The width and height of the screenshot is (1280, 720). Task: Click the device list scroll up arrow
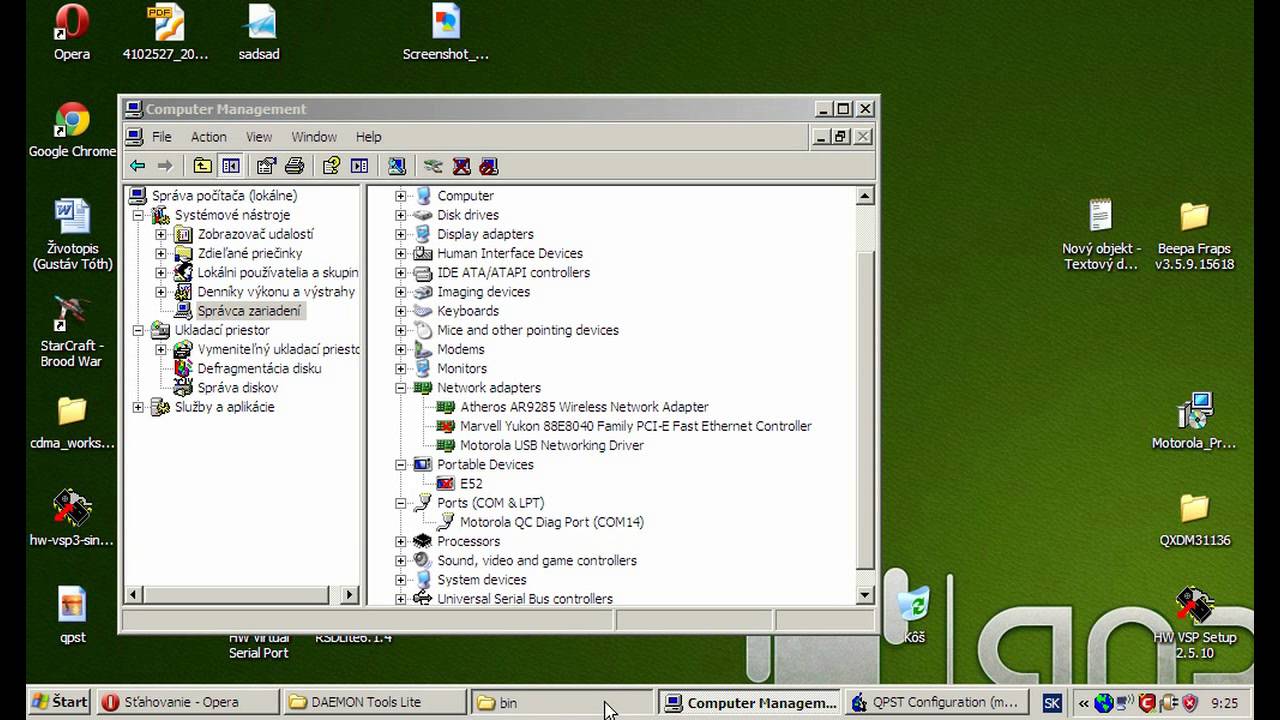point(866,196)
